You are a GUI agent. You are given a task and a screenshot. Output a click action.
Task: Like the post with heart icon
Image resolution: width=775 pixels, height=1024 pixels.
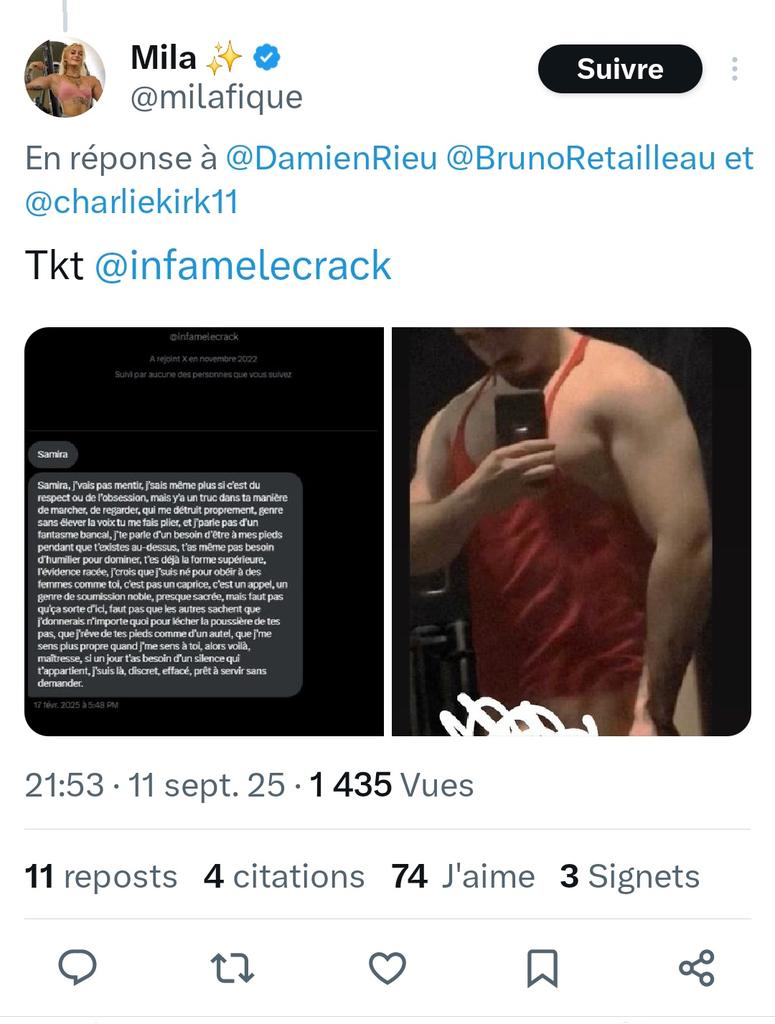[x=387, y=968]
